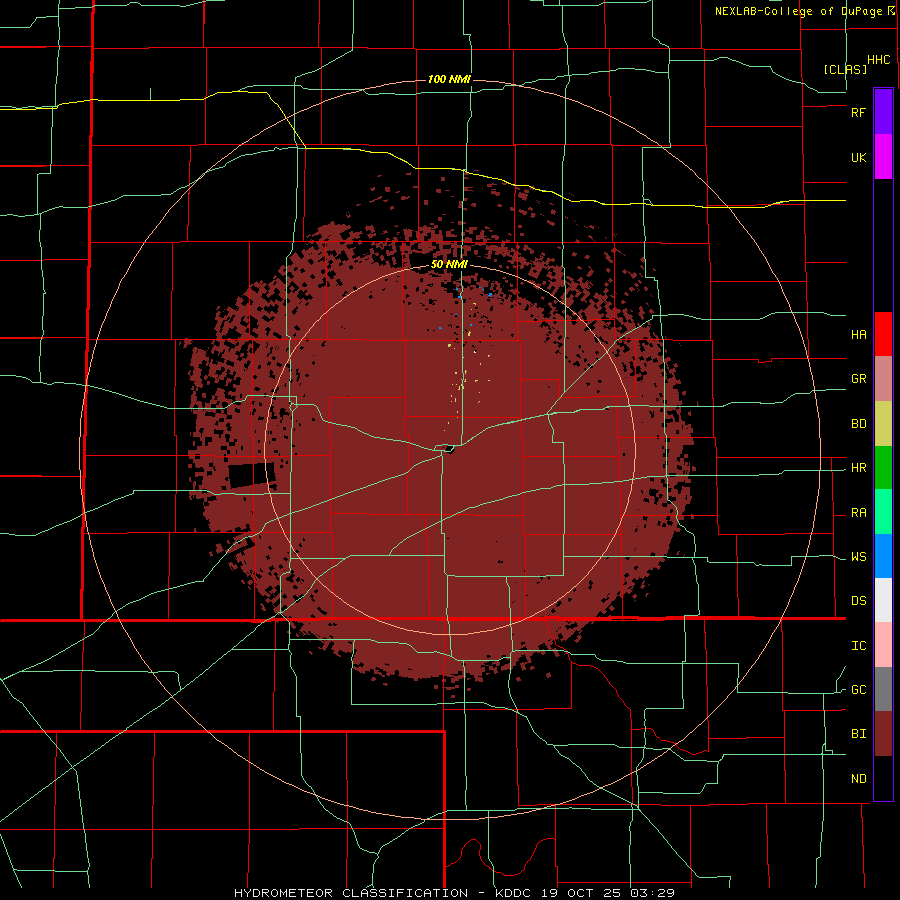Click the "HHC" product code text

tap(878, 60)
